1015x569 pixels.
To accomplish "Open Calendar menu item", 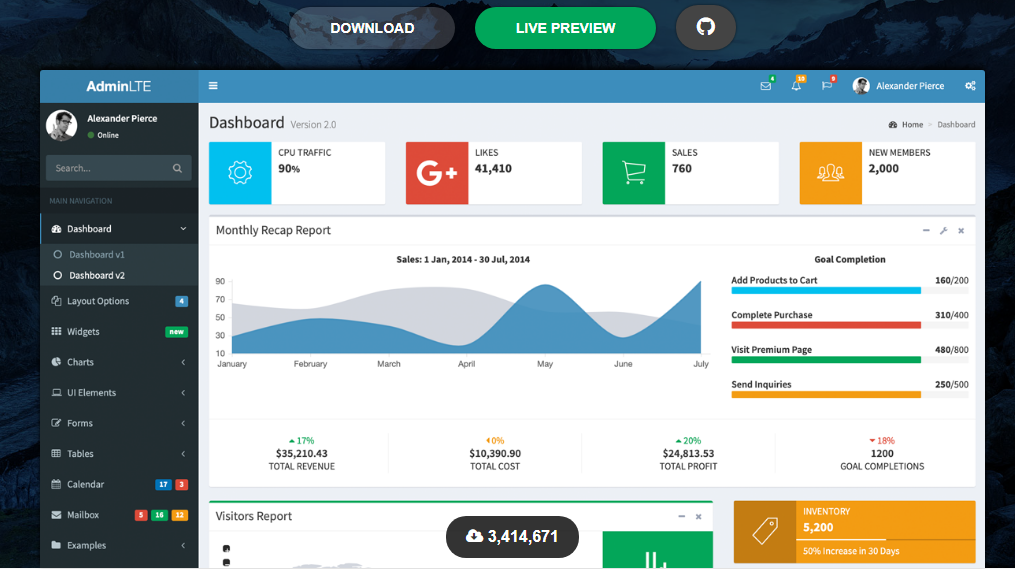I will tap(119, 484).
